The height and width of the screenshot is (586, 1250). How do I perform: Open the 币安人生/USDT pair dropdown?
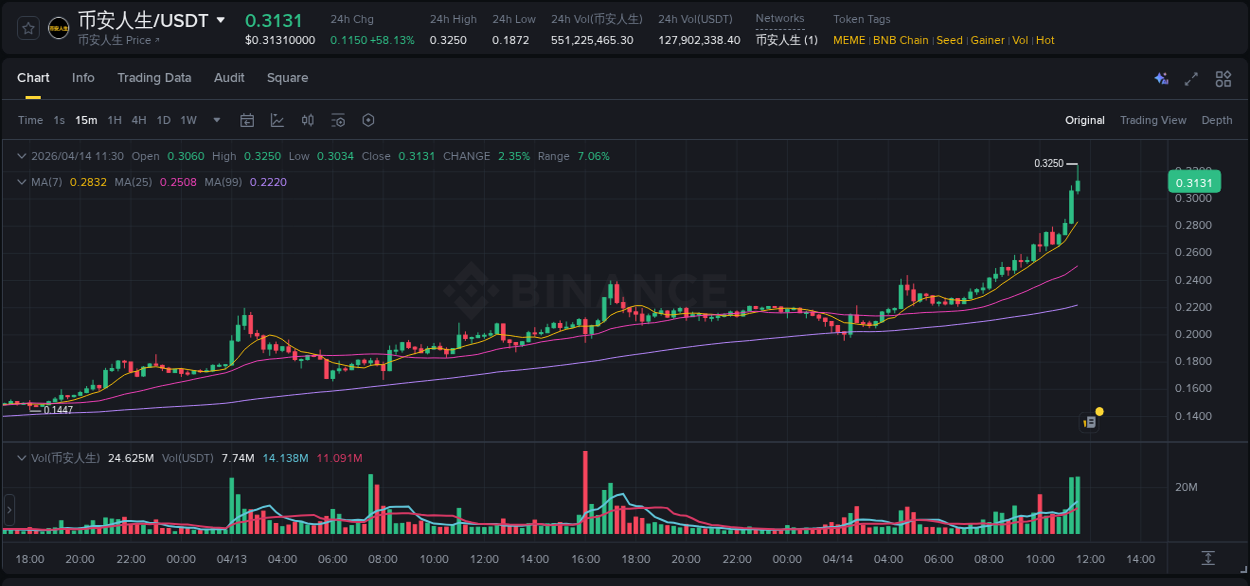222,19
